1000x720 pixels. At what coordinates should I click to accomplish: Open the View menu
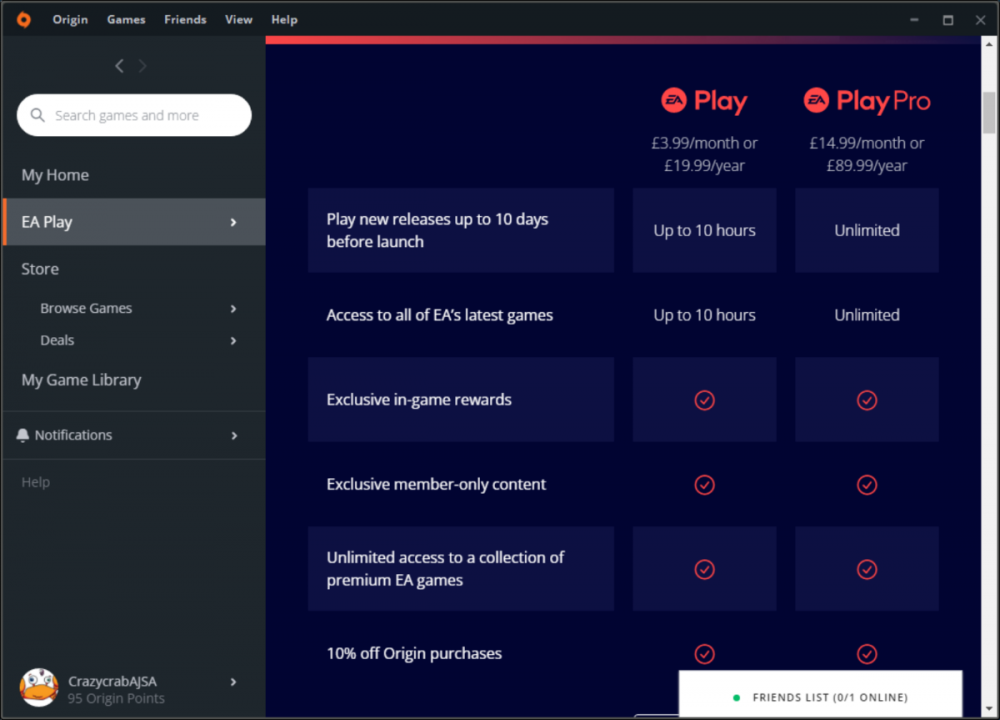[x=239, y=20]
